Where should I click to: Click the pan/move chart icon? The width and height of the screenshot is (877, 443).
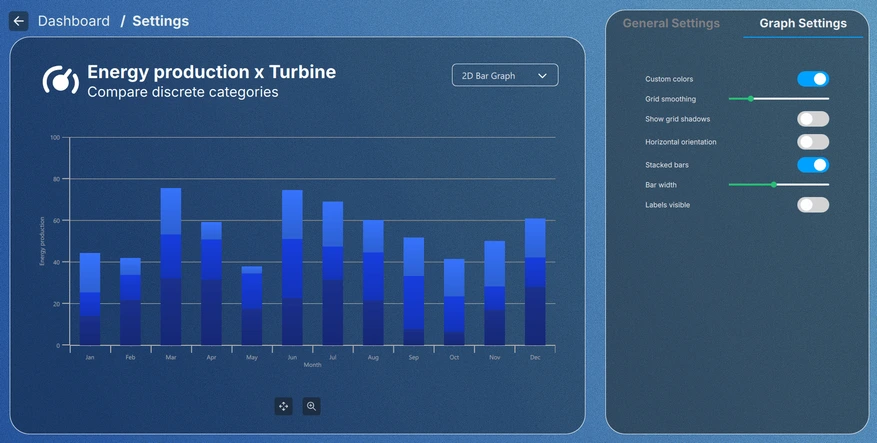pos(284,406)
